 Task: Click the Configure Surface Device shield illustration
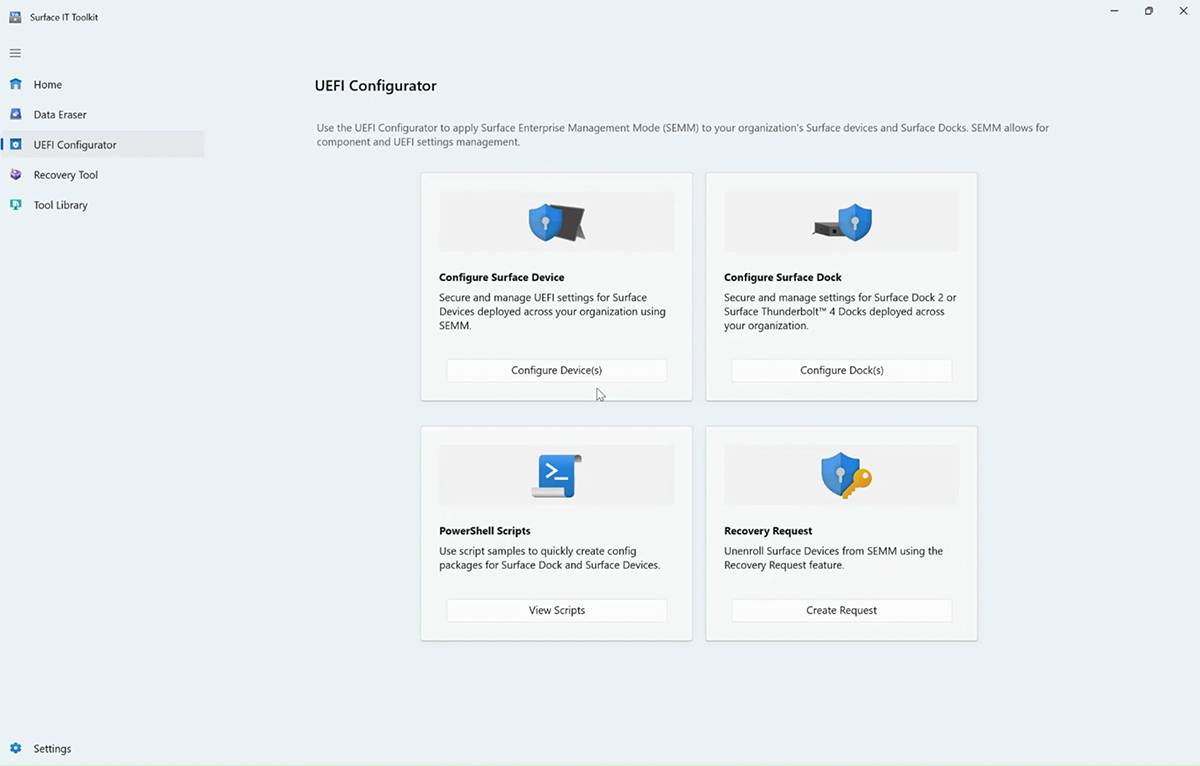(x=556, y=221)
